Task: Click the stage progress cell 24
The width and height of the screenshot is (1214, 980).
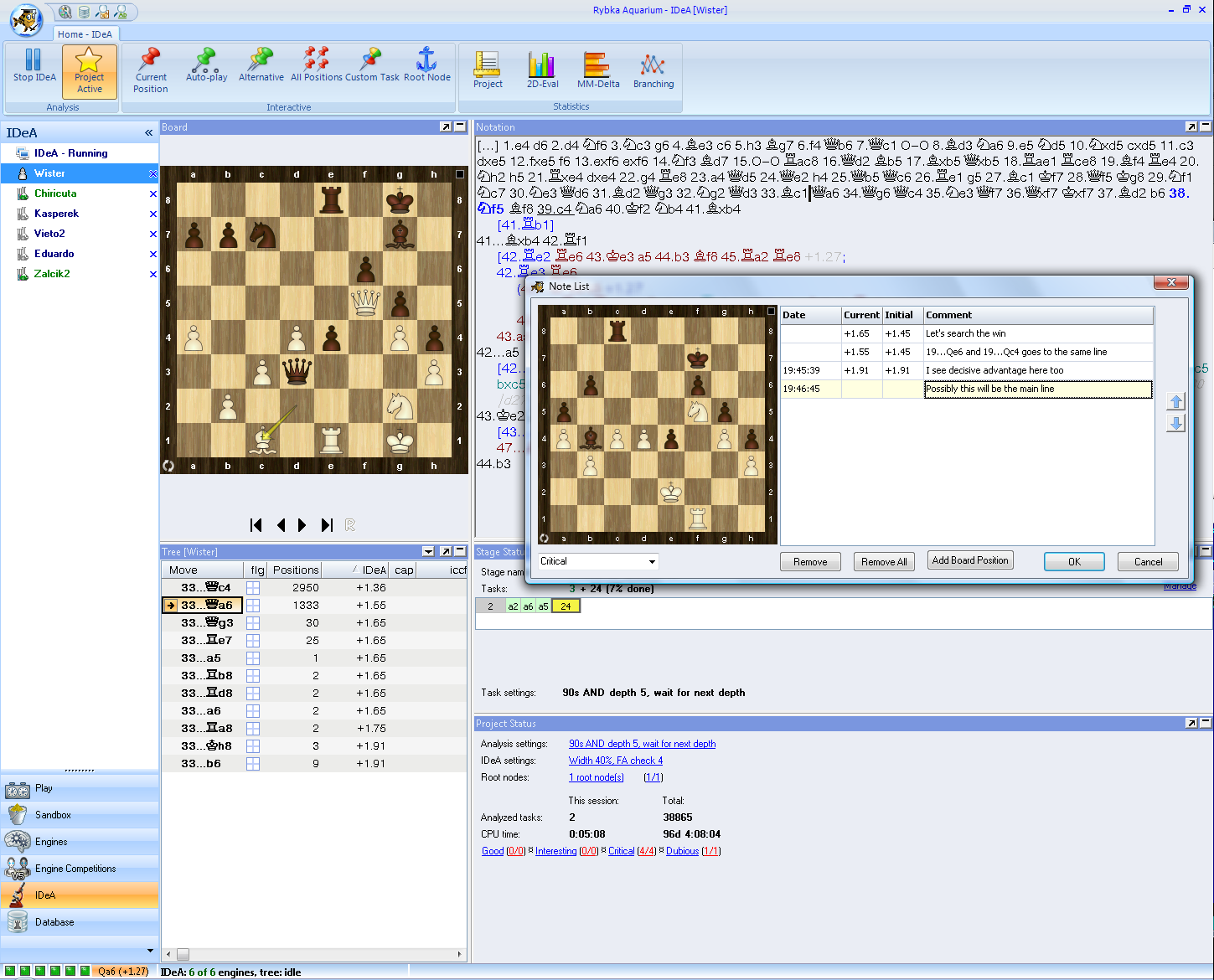Action: pyautogui.click(x=566, y=606)
